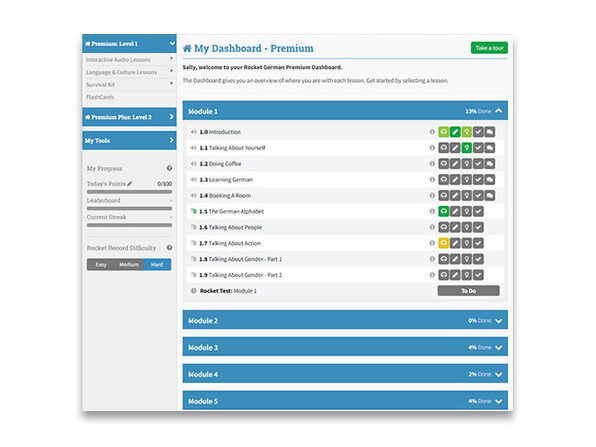The image size is (596, 447).
Task: Click the Current Streak progress bar
Action: tap(129, 225)
